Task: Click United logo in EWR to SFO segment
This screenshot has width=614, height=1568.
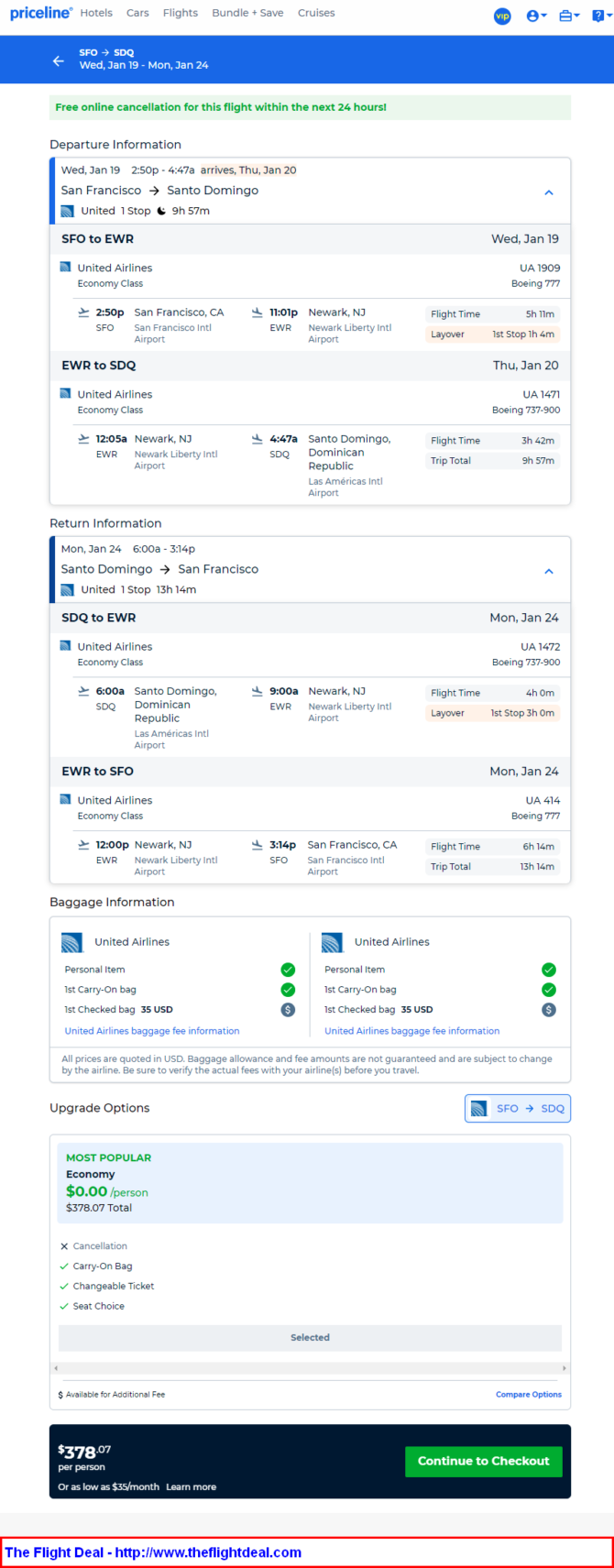Action: point(65,800)
